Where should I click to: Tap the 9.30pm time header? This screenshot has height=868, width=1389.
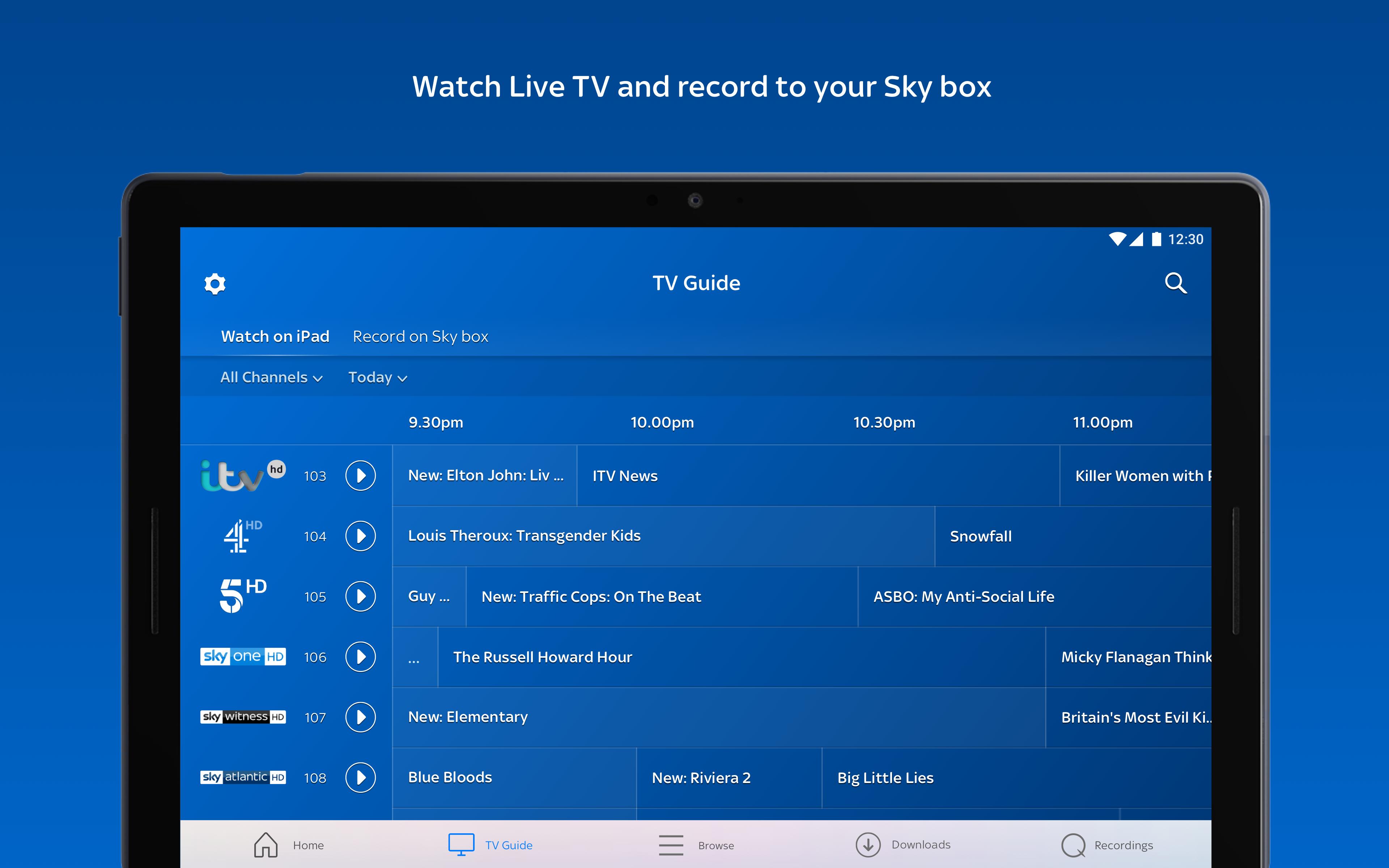(436, 422)
